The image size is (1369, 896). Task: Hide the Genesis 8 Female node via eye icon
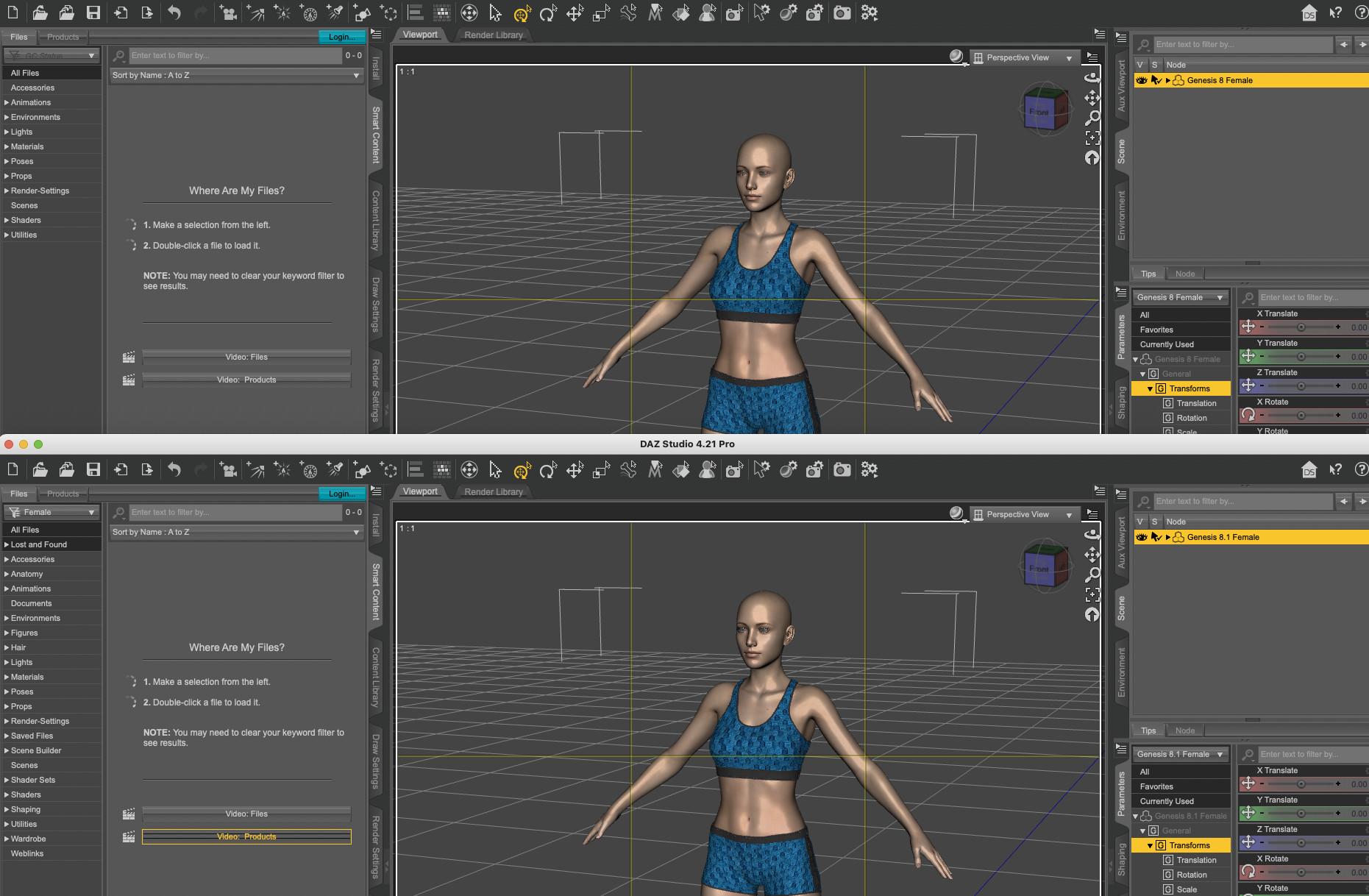pyautogui.click(x=1142, y=80)
